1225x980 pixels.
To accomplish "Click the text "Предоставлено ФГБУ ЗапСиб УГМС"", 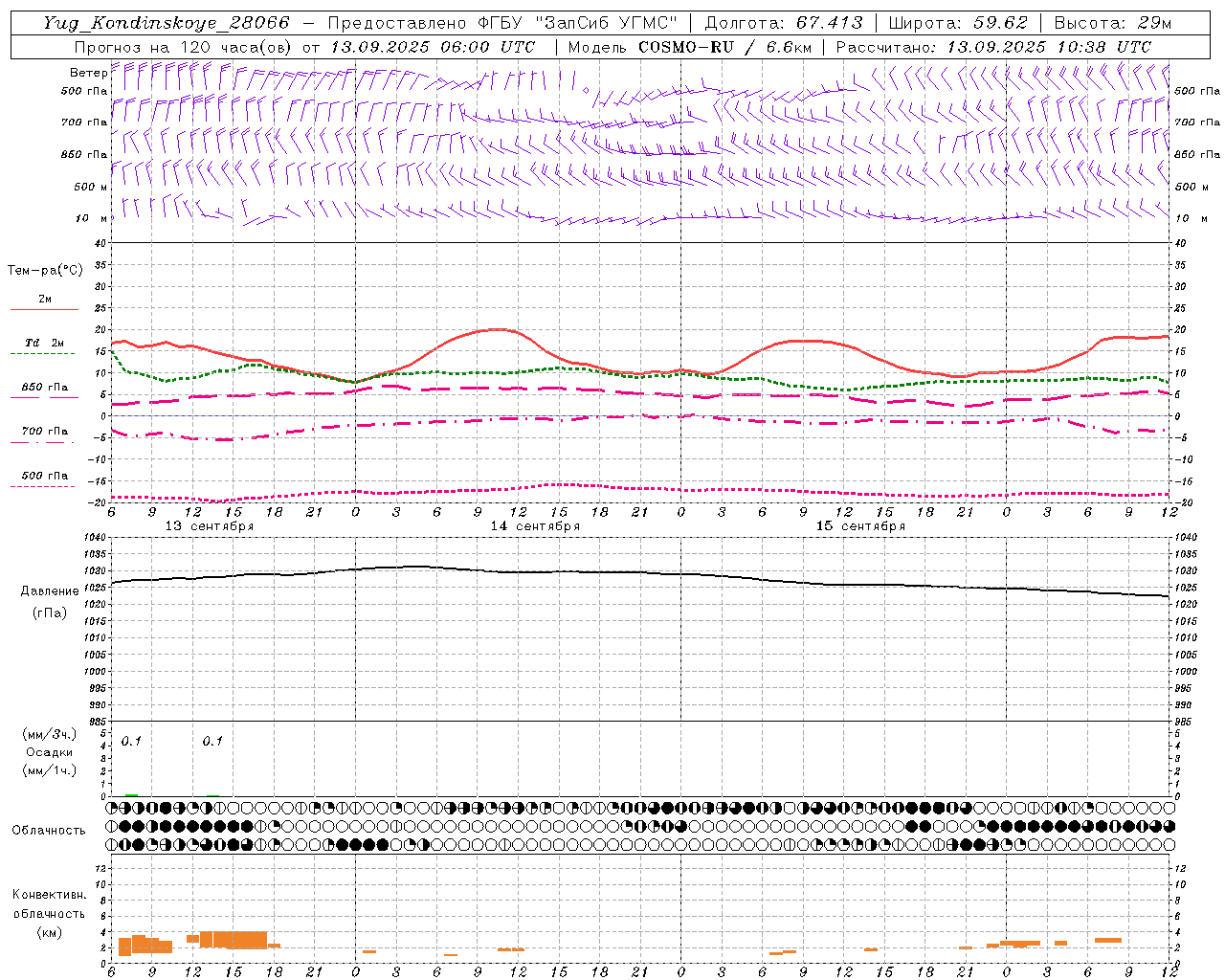I will 503,23.
